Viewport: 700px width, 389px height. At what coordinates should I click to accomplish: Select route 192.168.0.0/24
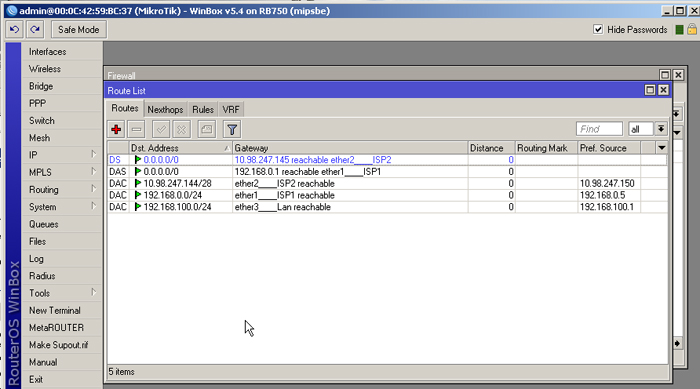coord(388,195)
